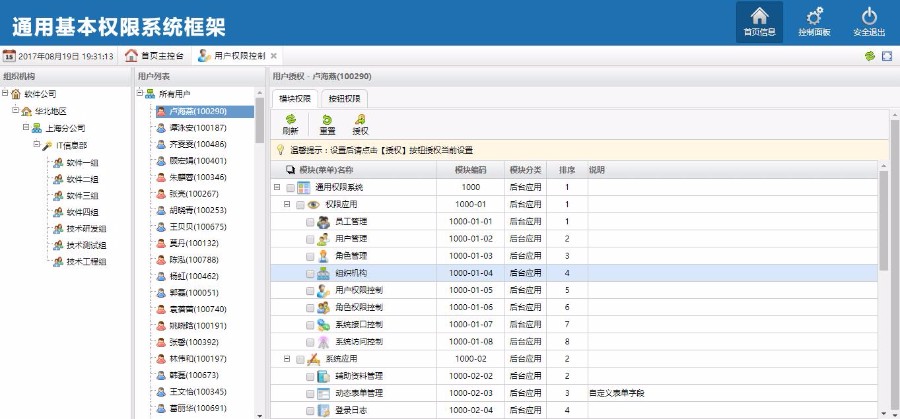The height and width of the screenshot is (419, 900).
Task: Collapse the 所有用户 tree node
Action: pos(139,92)
